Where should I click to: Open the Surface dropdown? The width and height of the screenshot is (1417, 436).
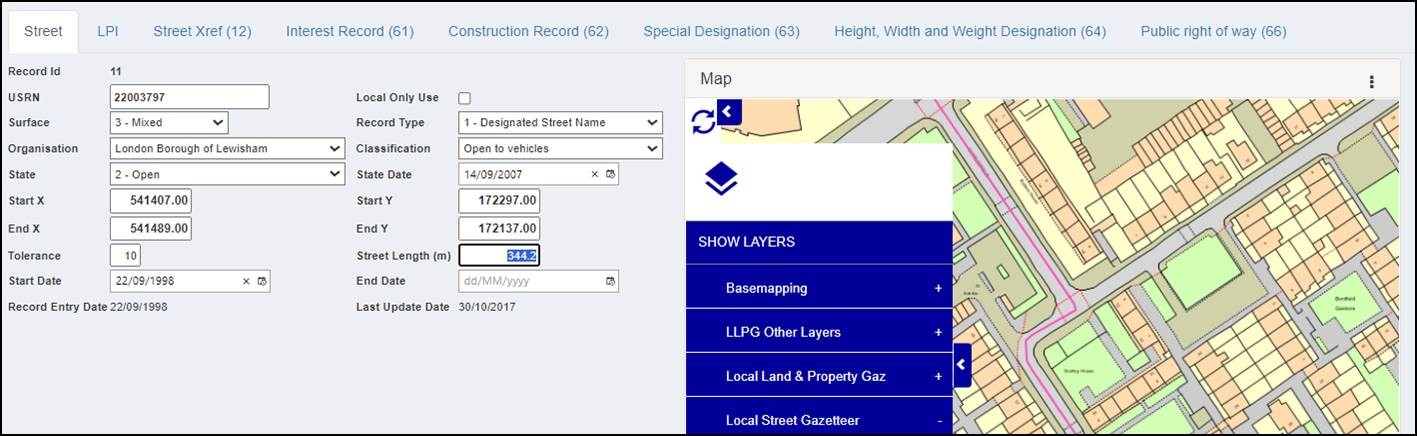[x=169, y=123]
